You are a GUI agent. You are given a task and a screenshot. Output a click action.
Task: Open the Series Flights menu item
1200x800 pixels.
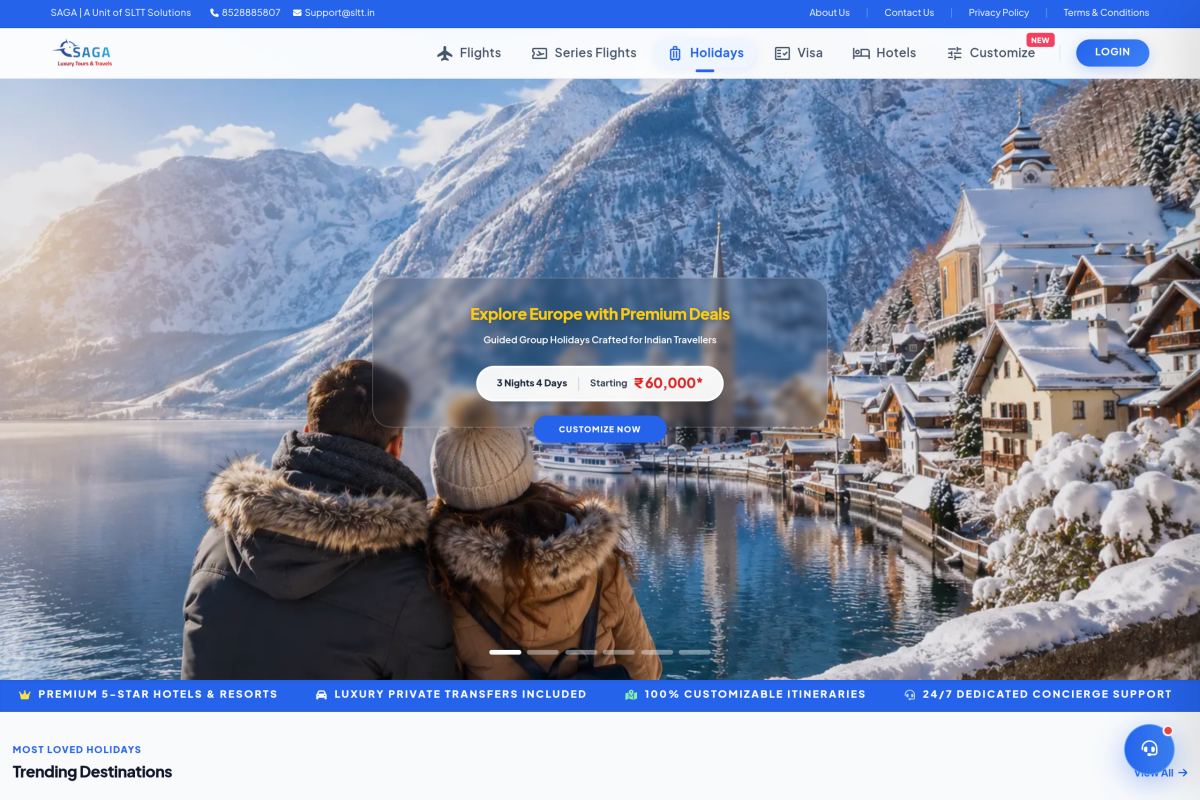(584, 53)
